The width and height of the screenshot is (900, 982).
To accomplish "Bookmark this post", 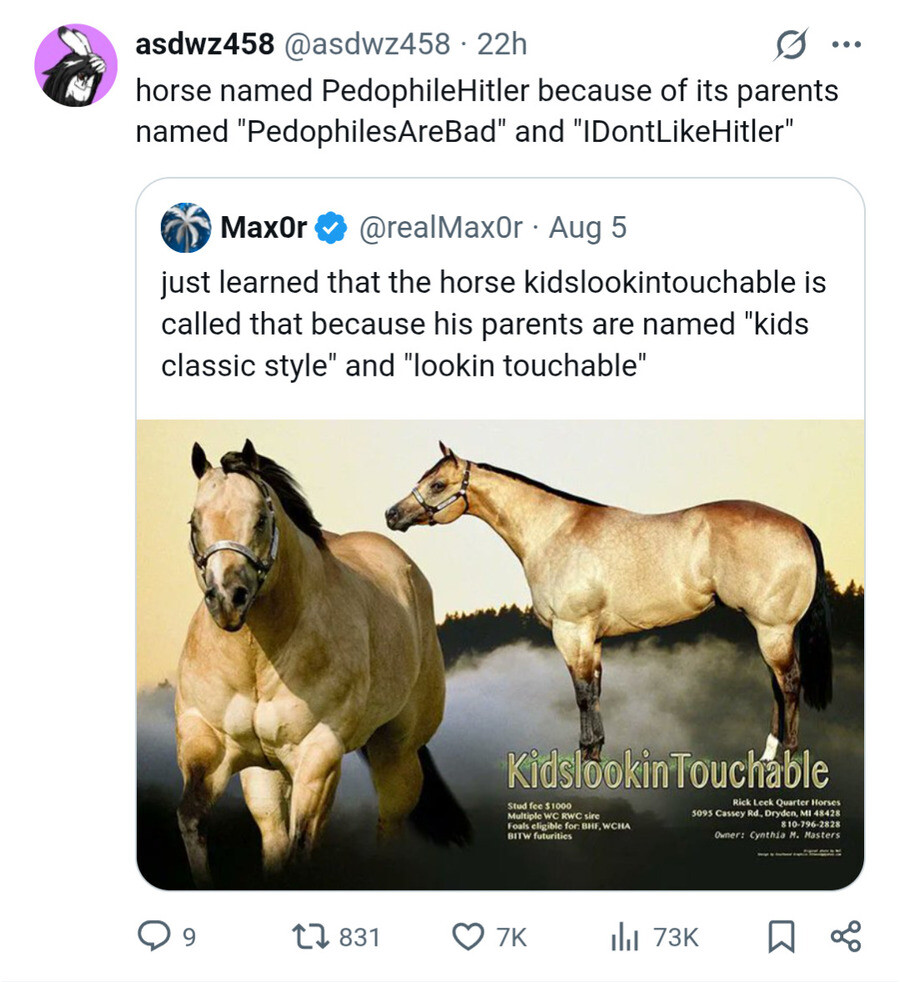I will pos(781,937).
